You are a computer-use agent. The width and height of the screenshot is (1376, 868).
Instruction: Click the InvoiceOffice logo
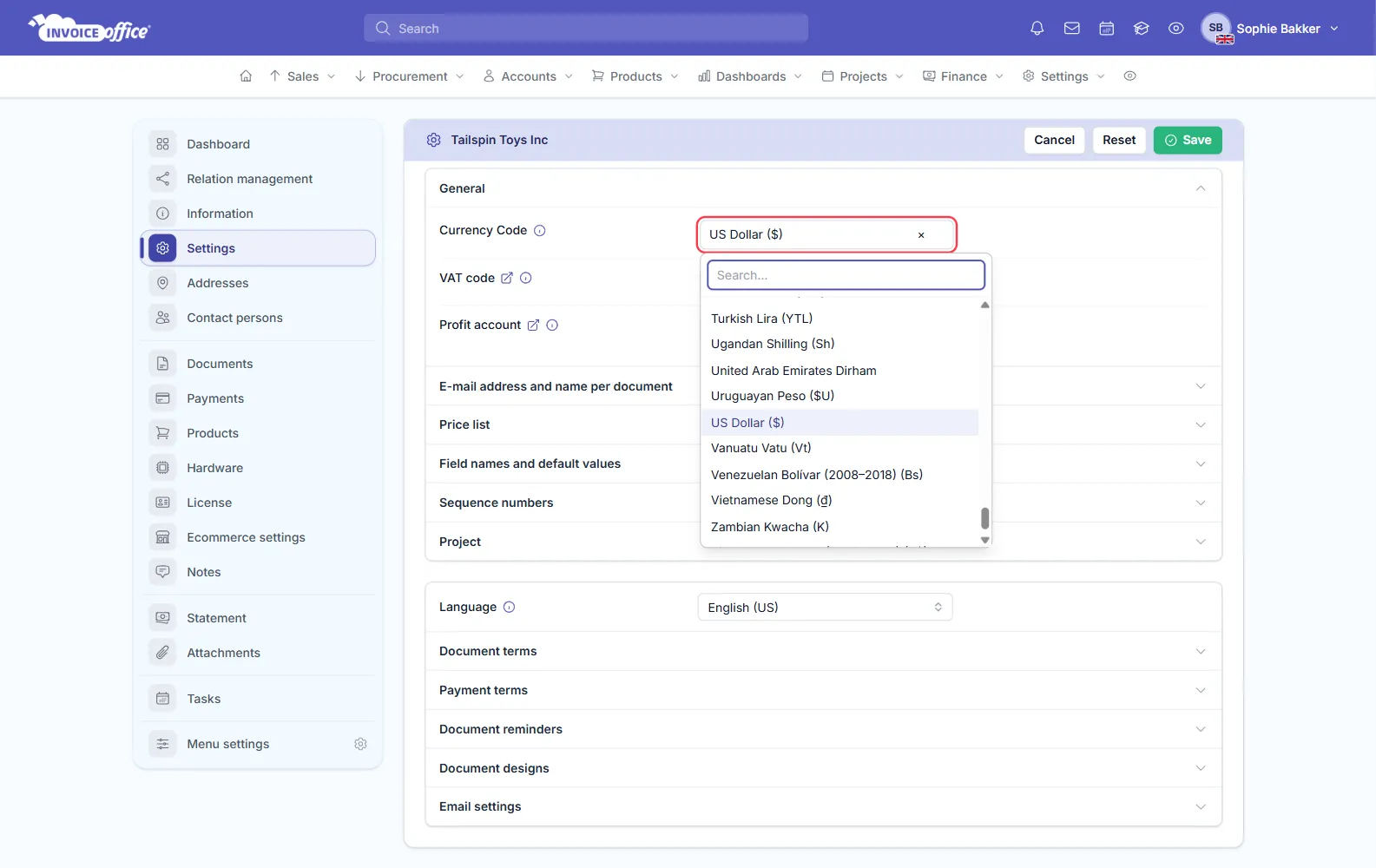89,29
